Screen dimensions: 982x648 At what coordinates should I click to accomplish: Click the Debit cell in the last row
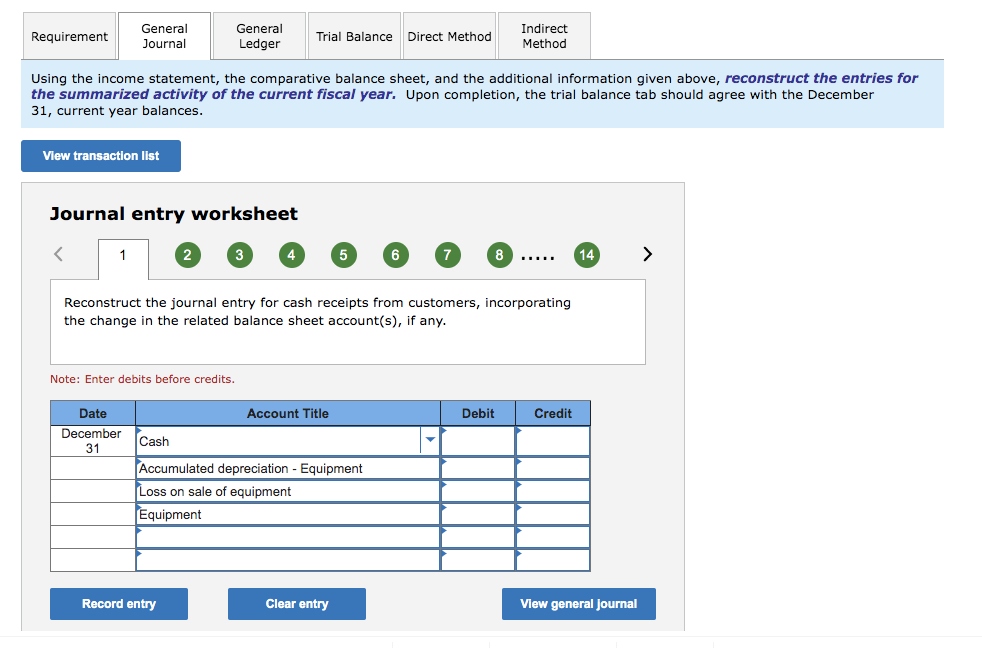pos(478,560)
